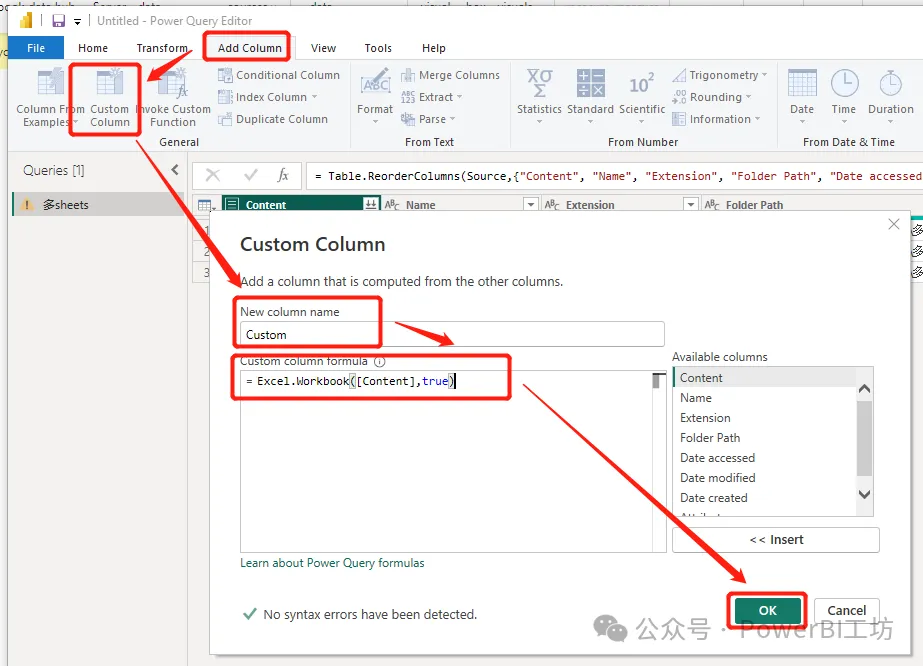Open the Tools ribbon tab

(378, 48)
